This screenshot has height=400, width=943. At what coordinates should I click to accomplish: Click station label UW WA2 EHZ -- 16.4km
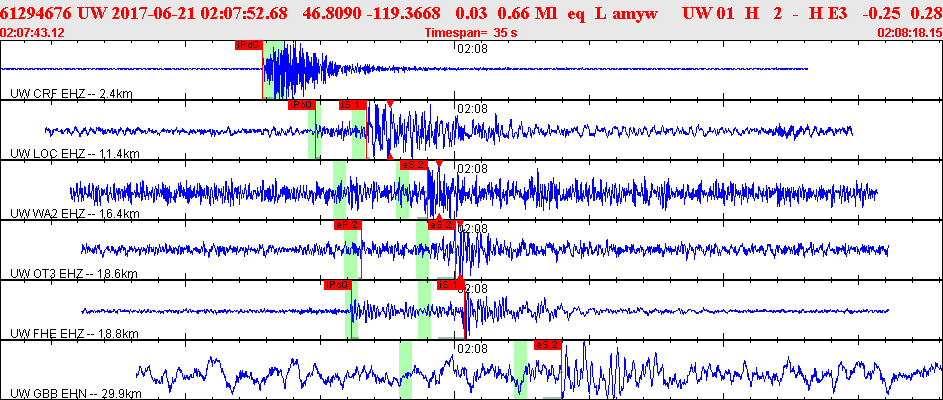click(75, 214)
